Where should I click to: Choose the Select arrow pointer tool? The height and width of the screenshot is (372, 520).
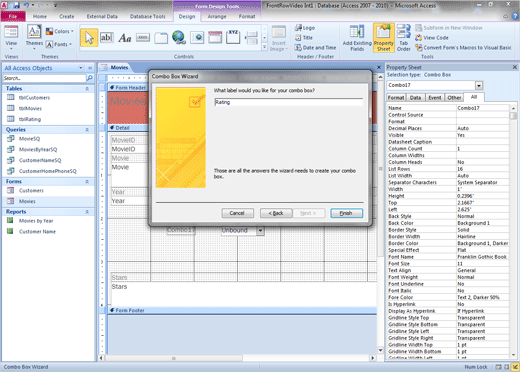(x=89, y=38)
